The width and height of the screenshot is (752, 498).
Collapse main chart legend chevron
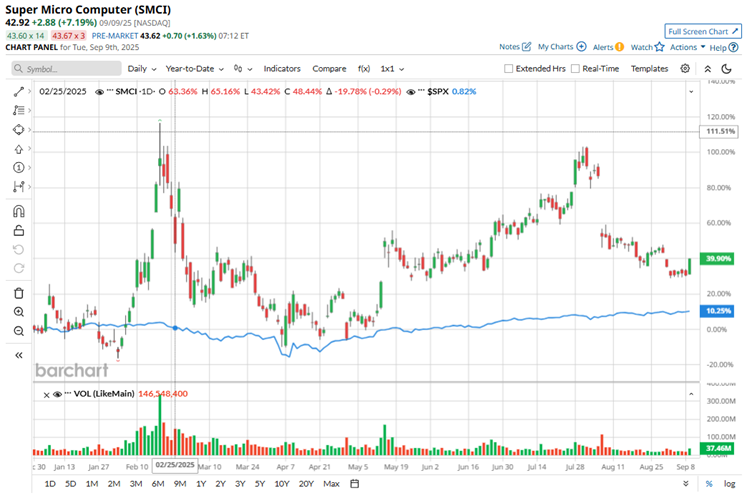(691, 92)
